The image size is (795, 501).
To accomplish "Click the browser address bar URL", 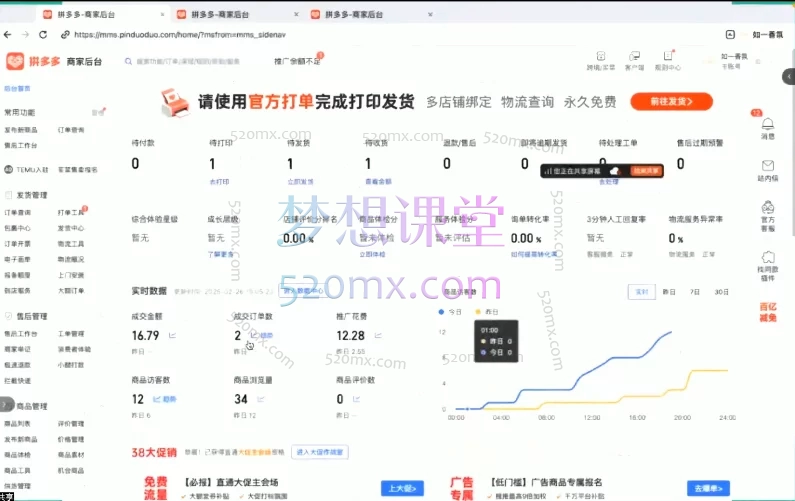I will (x=180, y=34).
